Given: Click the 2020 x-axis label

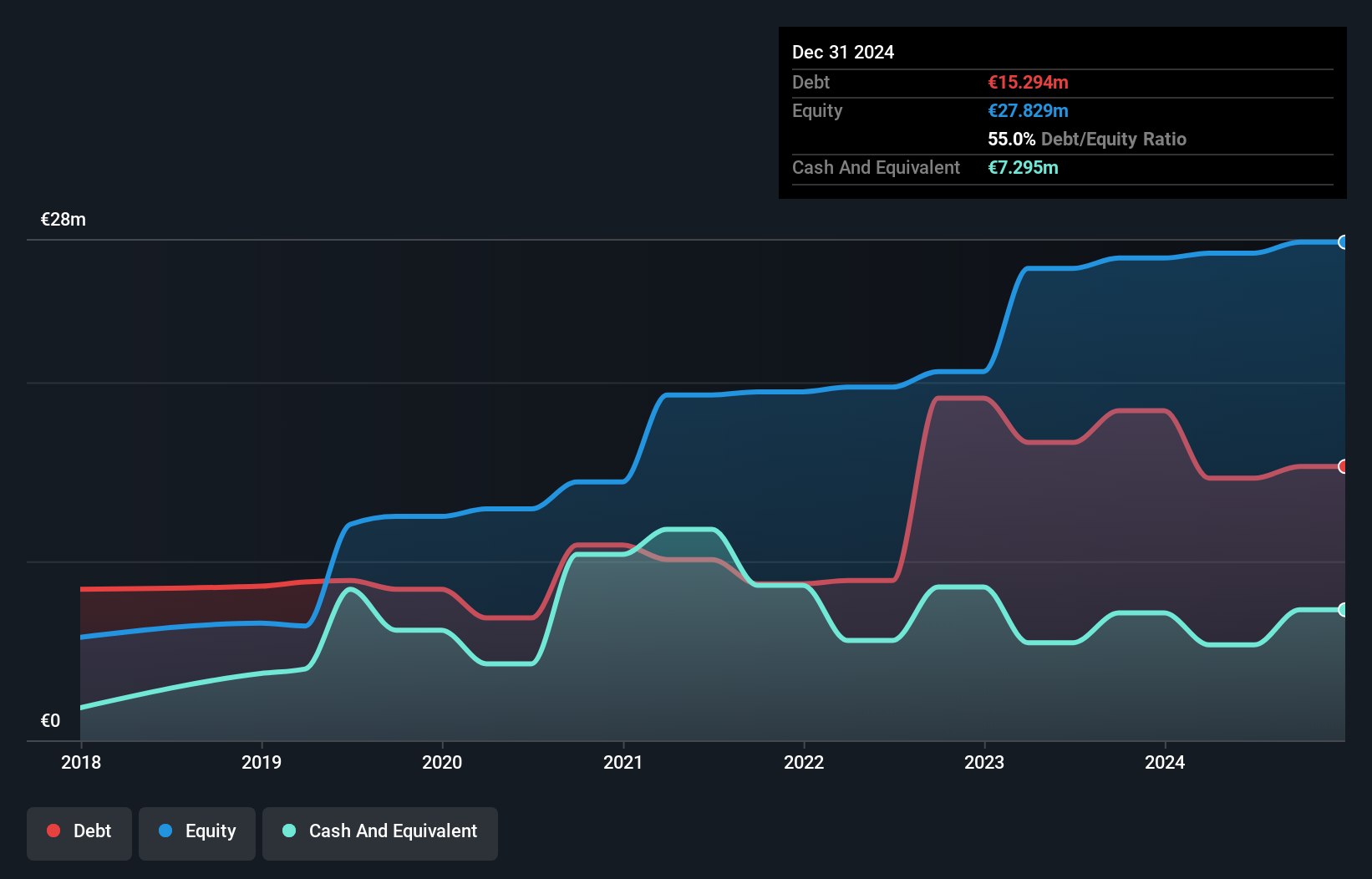Looking at the screenshot, I should 442,762.
